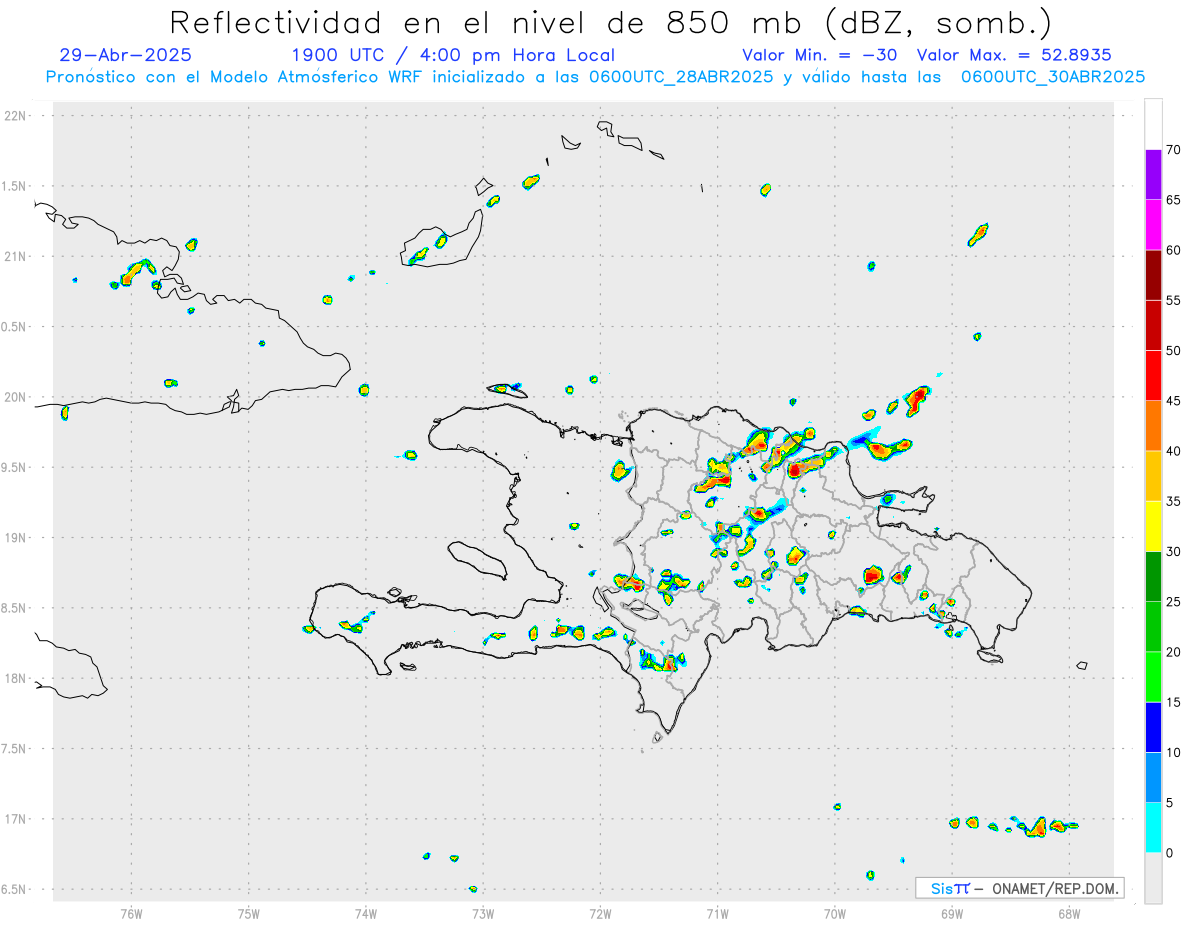Image resolution: width=1200 pixels, height=927 pixels.
Task: Select the colorbar tick label '10'
Action: 1174,753
